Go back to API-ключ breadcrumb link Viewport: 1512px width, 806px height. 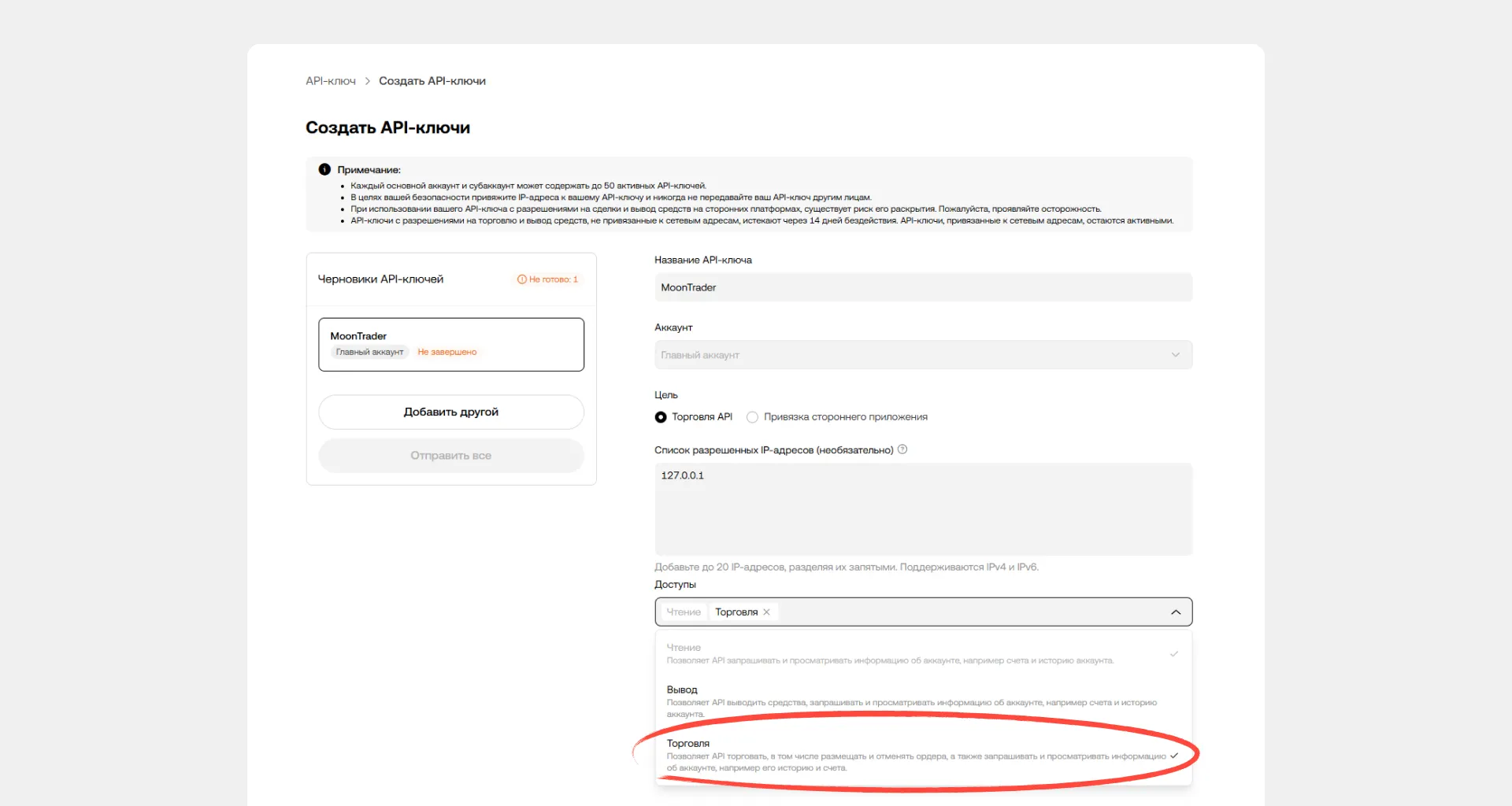pos(331,81)
